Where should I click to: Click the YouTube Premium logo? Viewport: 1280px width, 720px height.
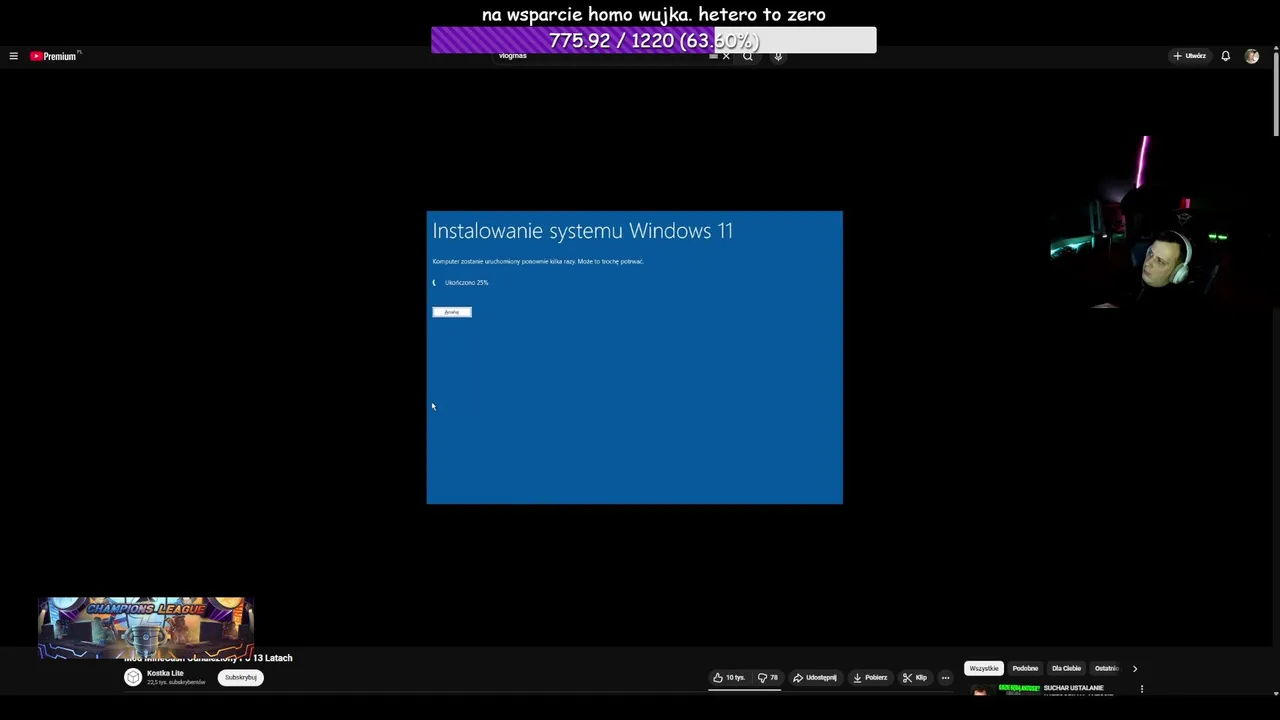(55, 56)
